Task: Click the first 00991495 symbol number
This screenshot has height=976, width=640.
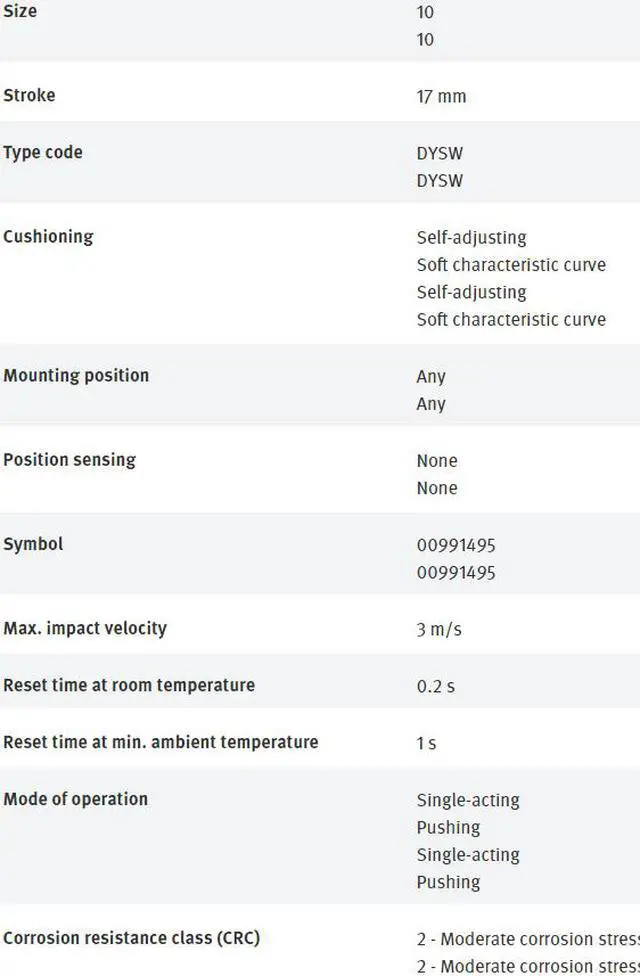Action: [x=456, y=545]
